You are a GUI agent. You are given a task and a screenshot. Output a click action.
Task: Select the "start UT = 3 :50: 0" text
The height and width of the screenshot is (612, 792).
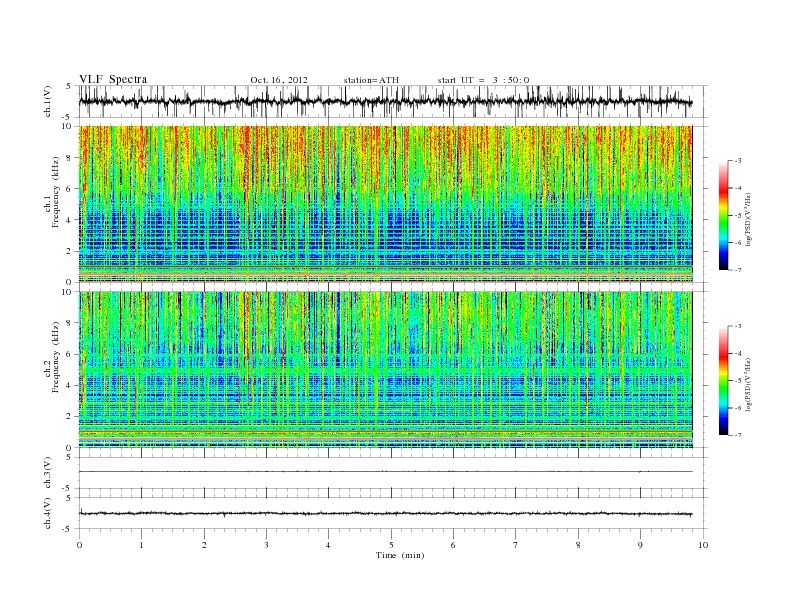pos(483,80)
